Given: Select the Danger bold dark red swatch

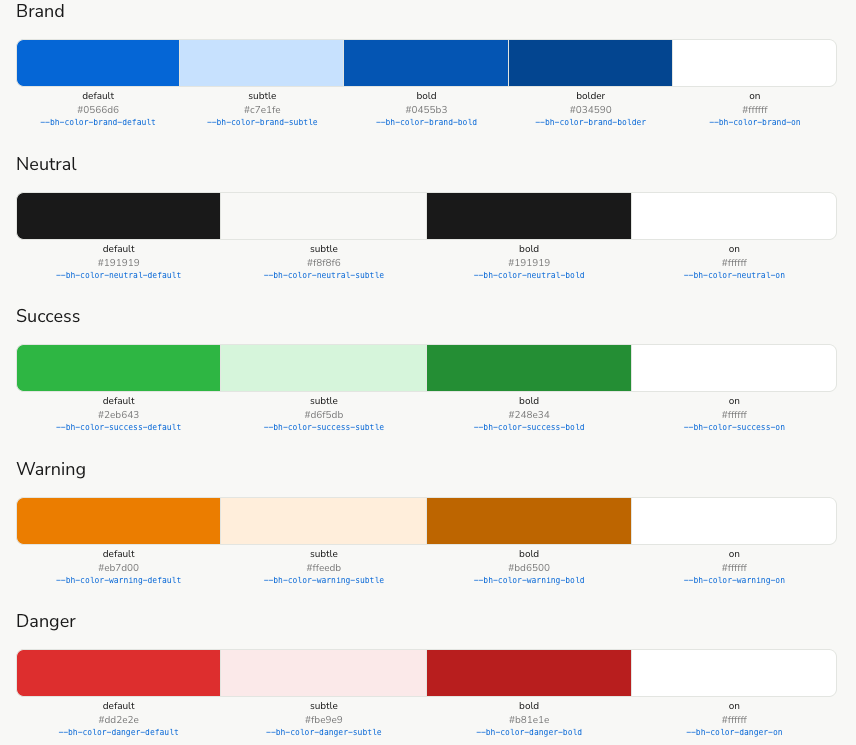Looking at the screenshot, I should pos(529,673).
